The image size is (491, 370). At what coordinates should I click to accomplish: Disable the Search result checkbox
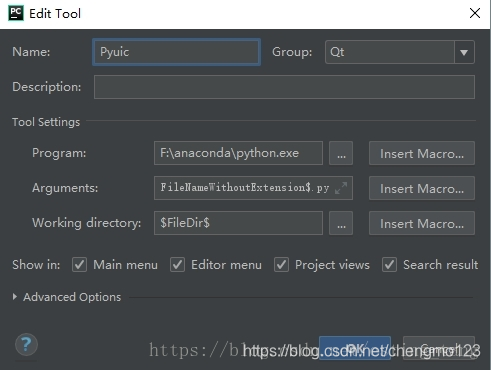point(389,265)
